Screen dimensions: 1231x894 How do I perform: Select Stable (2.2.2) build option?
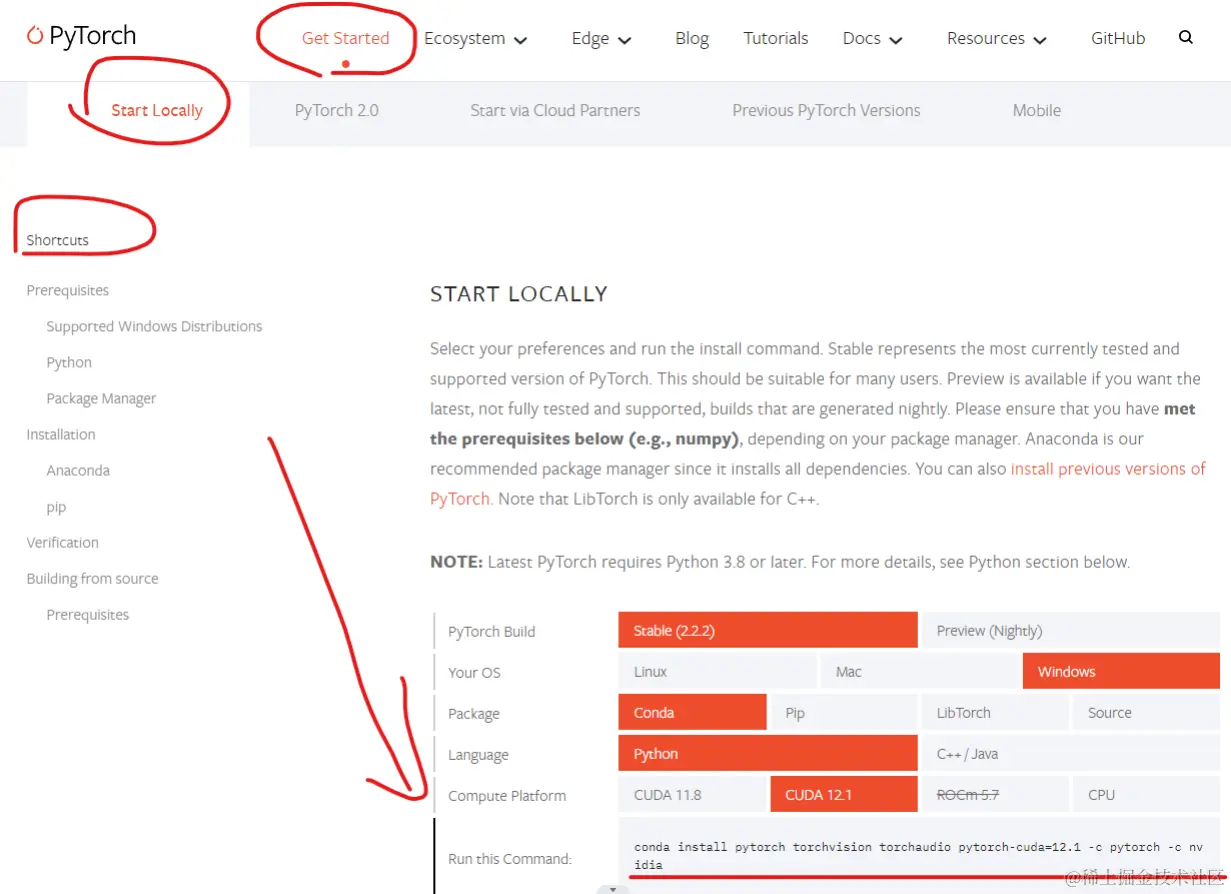click(x=768, y=630)
